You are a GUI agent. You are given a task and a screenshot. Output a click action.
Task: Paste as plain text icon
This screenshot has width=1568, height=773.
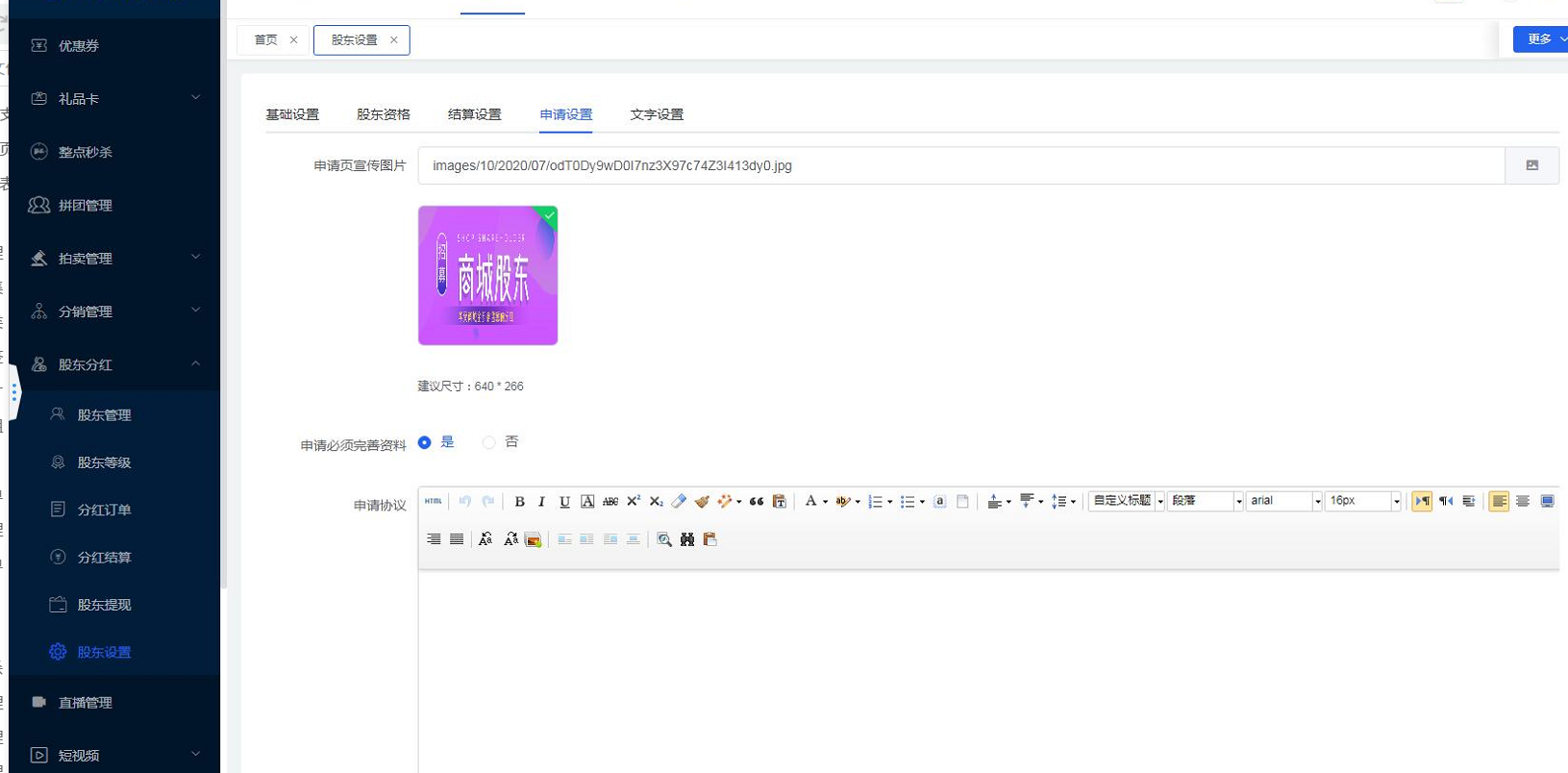[x=780, y=501]
